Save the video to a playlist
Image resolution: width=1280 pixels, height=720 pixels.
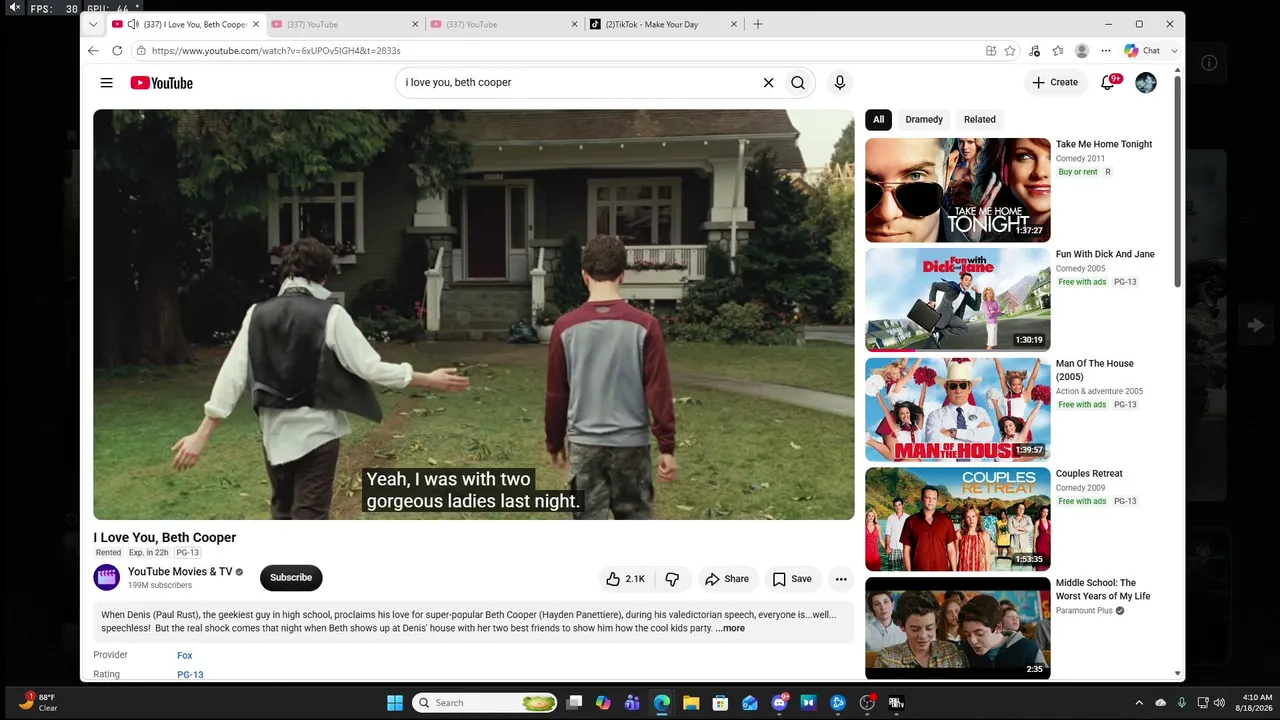[x=792, y=579]
